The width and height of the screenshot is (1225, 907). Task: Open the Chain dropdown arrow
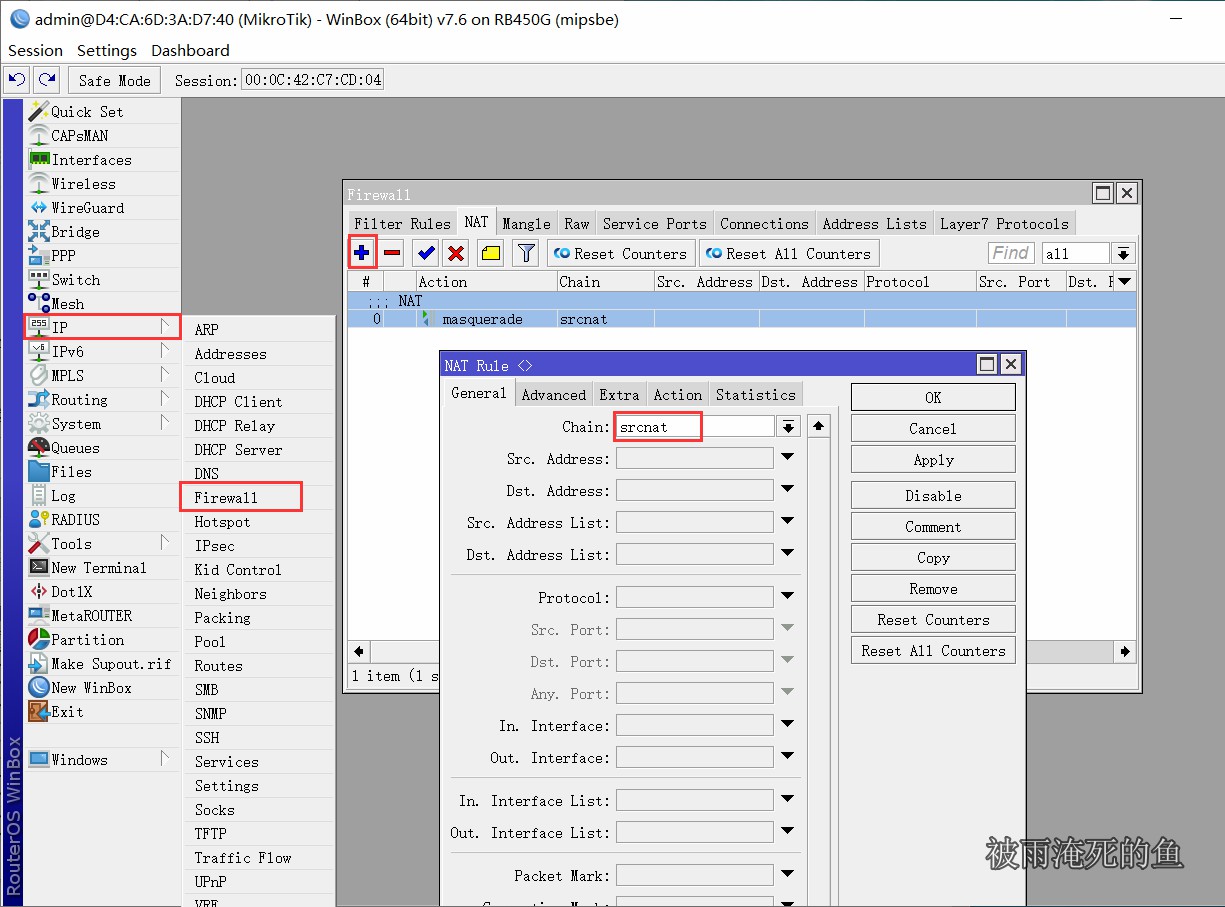(789, 427)
